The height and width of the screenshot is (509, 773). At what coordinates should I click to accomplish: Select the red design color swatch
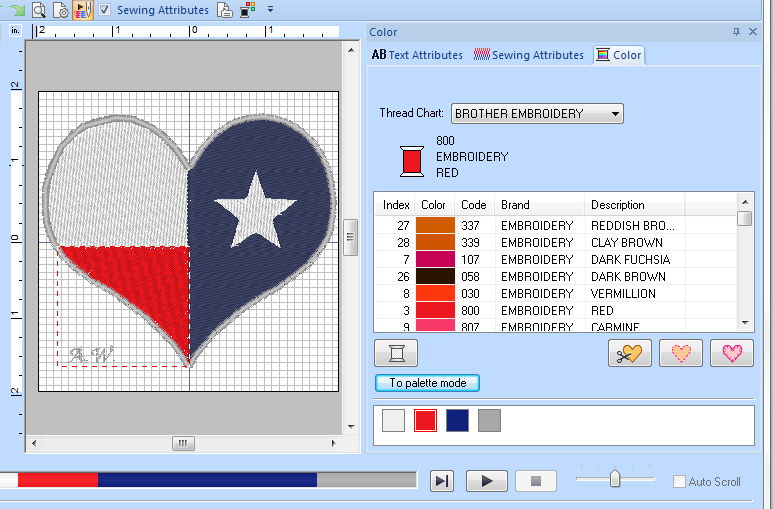point(425,420)
